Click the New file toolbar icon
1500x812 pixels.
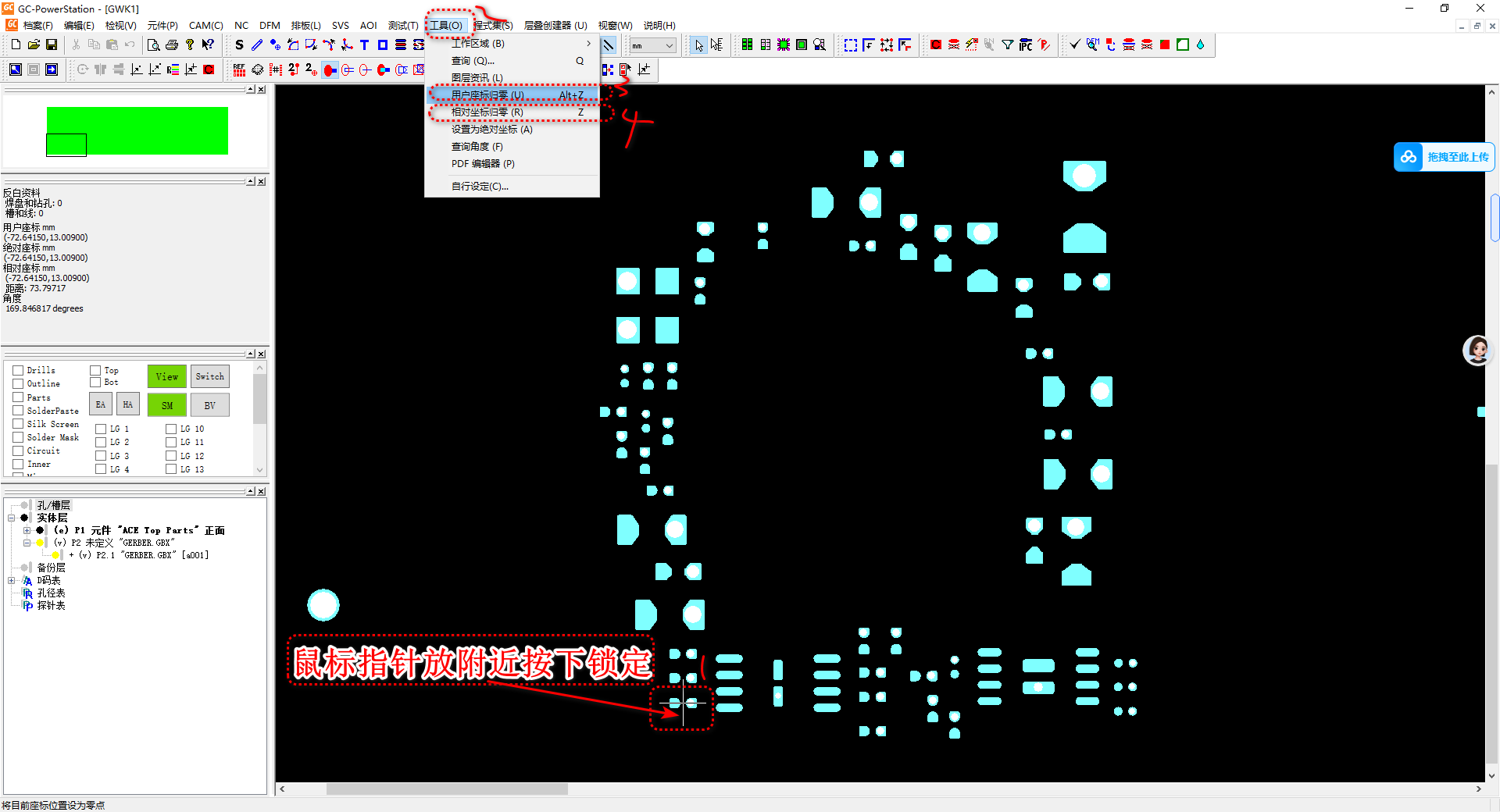pyautogui.click(x=16, y=45)
